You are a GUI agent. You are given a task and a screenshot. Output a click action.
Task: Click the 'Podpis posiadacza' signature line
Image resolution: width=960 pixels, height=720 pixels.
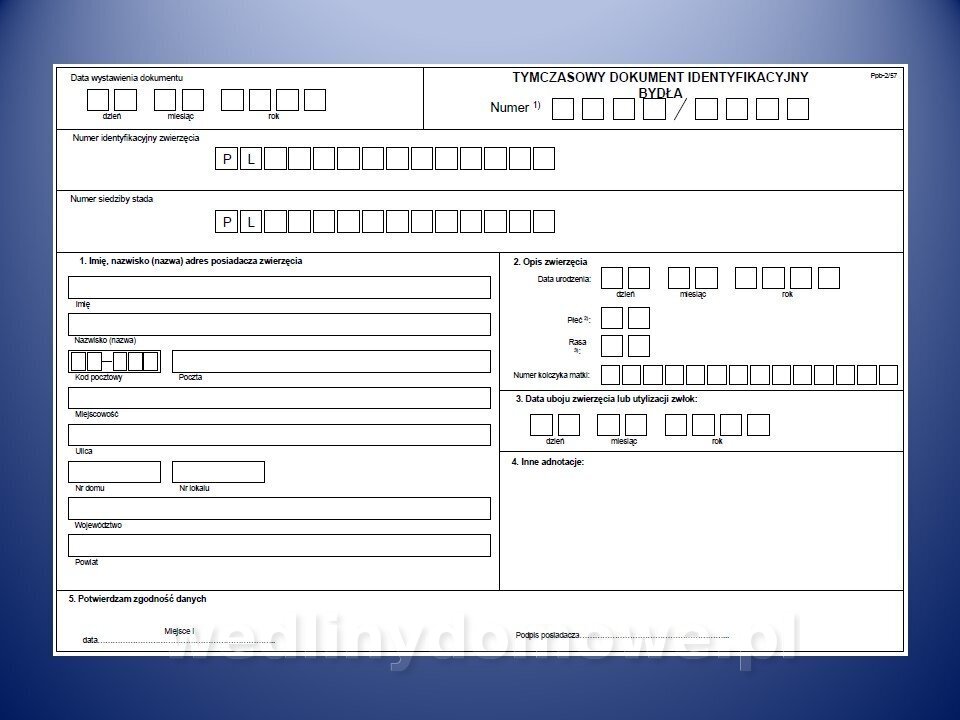[623, 636]
